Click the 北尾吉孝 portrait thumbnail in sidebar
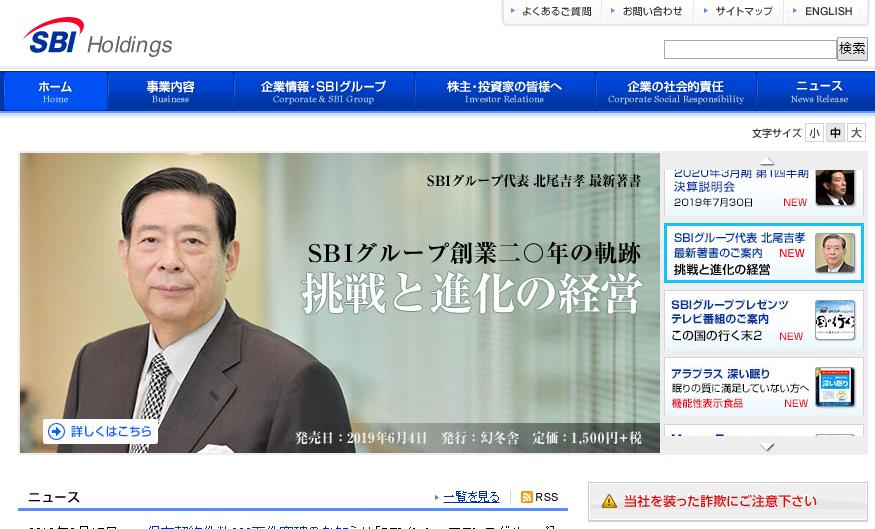The width and height of the screenshot is (875, 529). click(835, 253)
